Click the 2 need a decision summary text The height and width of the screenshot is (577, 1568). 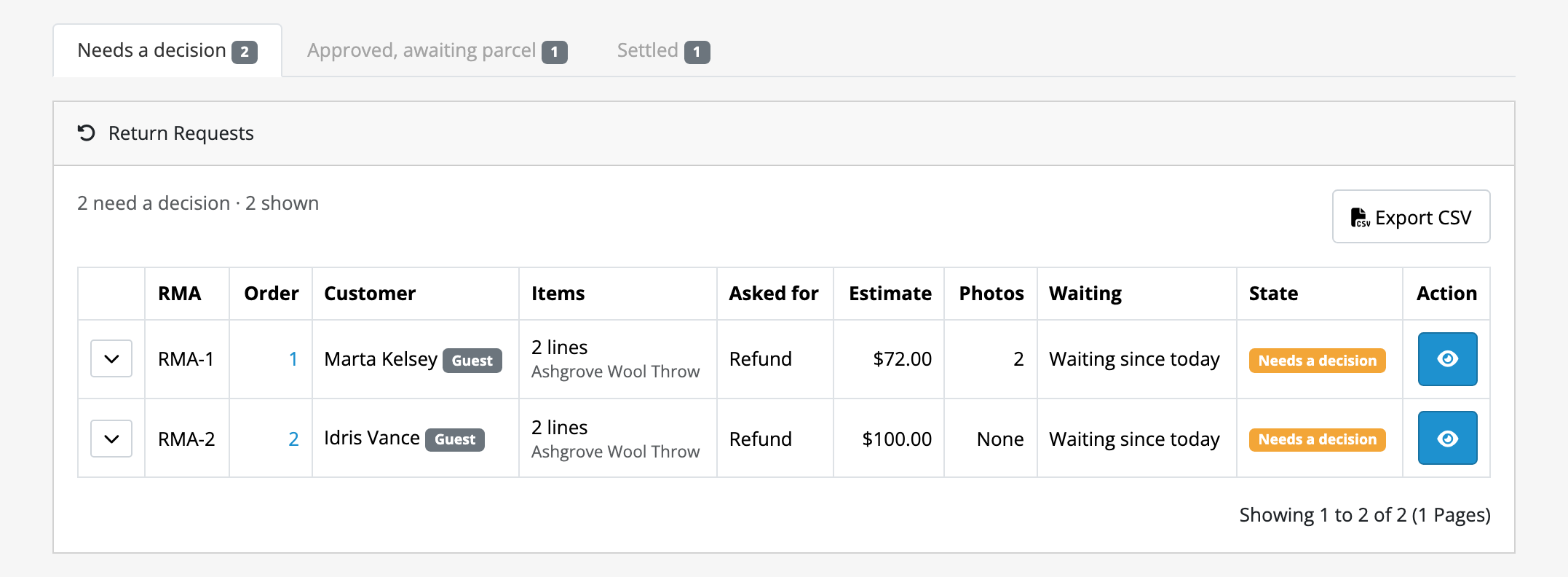(198, 203)
